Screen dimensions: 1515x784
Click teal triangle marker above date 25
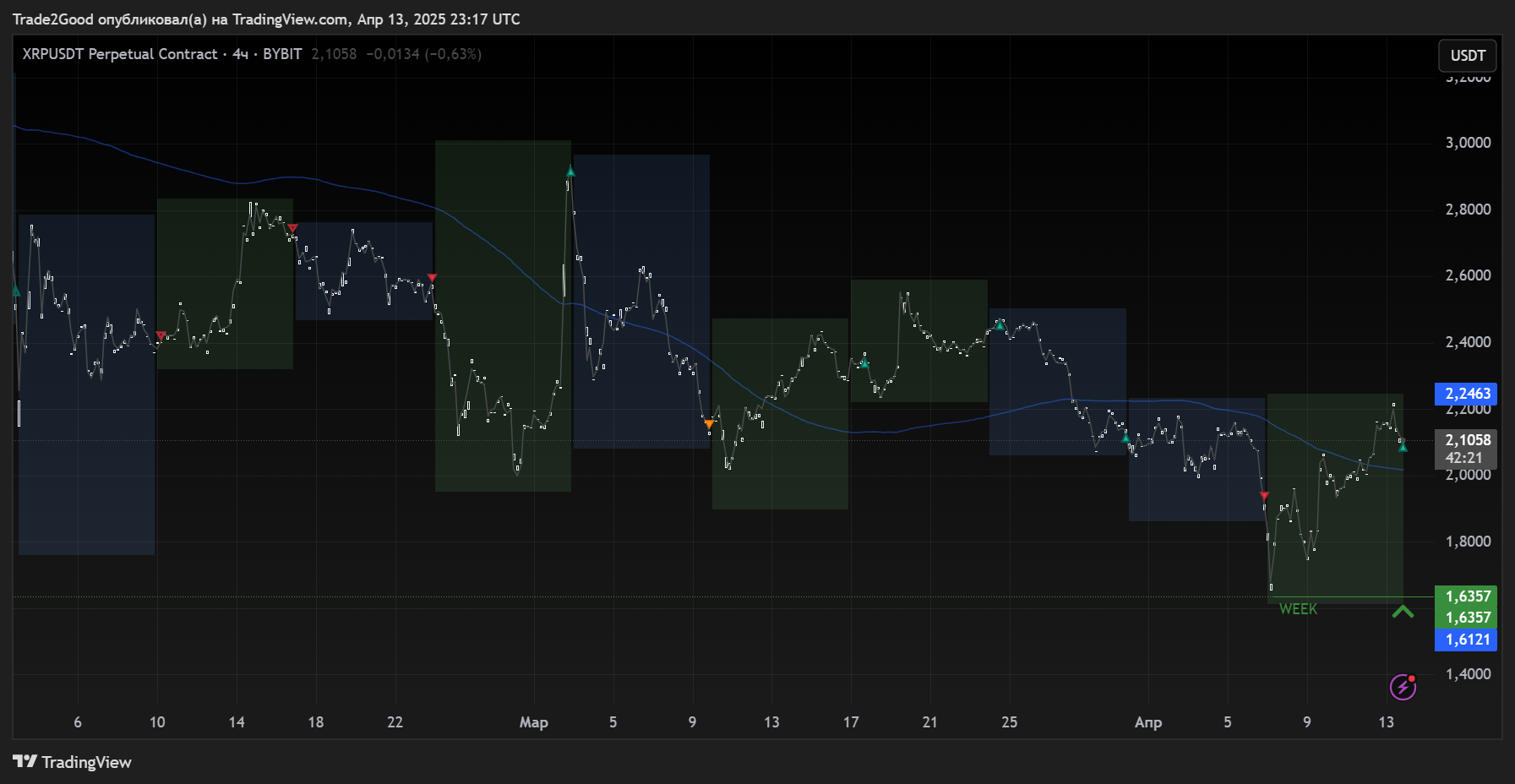pyautogui.click(x=1000, y=324)
